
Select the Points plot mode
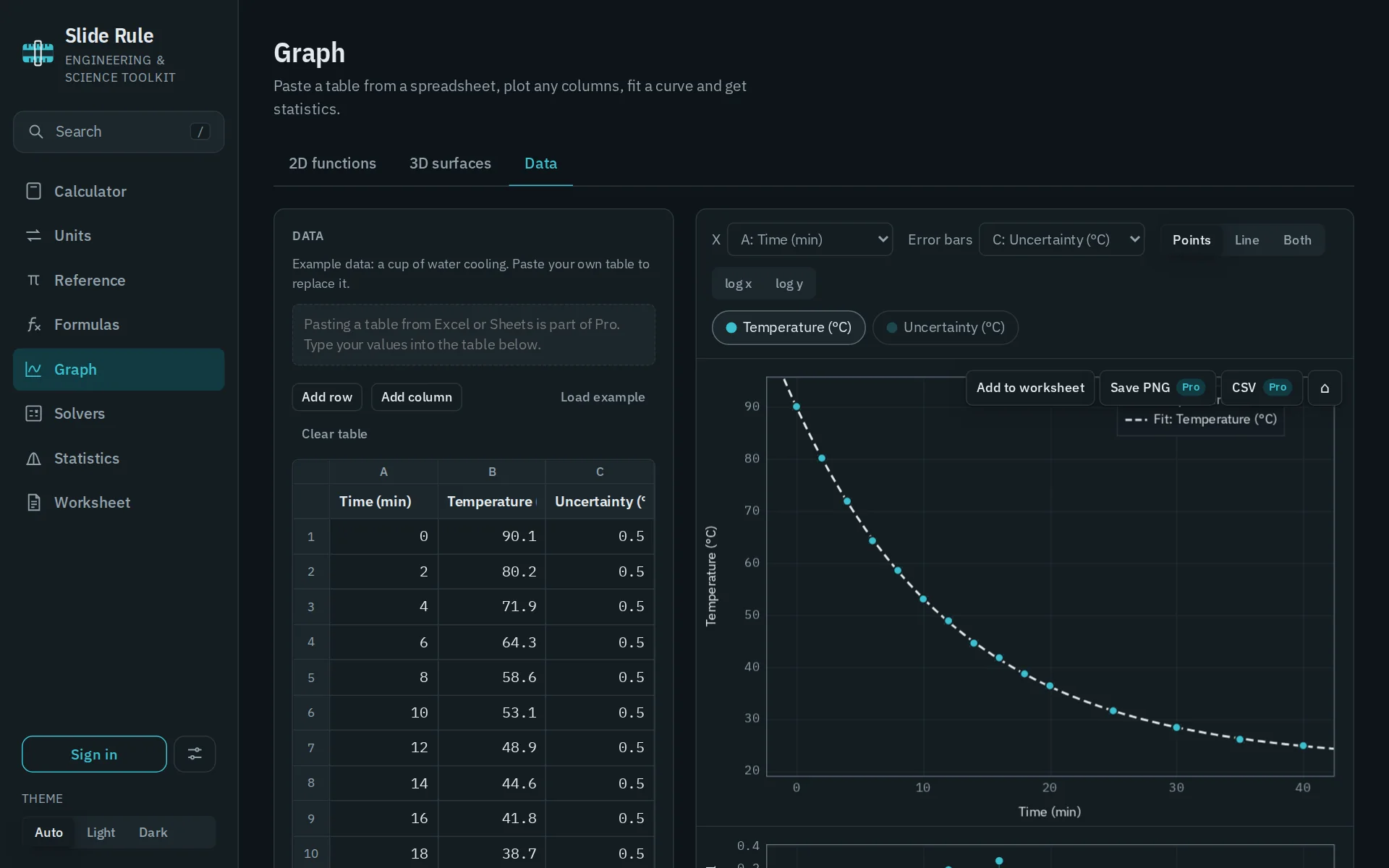1191,240
